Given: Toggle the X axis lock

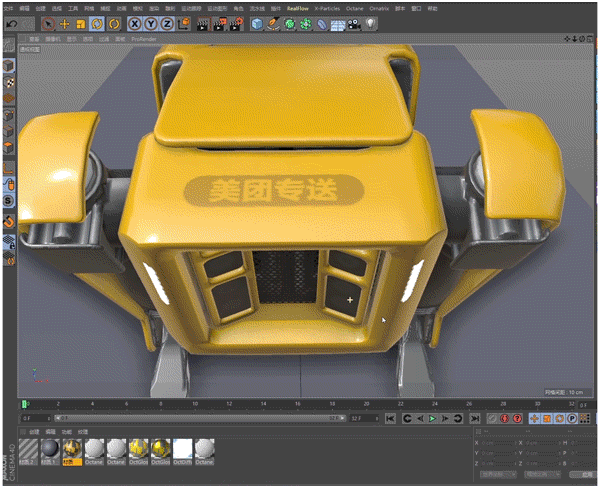Looking at the screenshot, I should click(x=134, y=24).
